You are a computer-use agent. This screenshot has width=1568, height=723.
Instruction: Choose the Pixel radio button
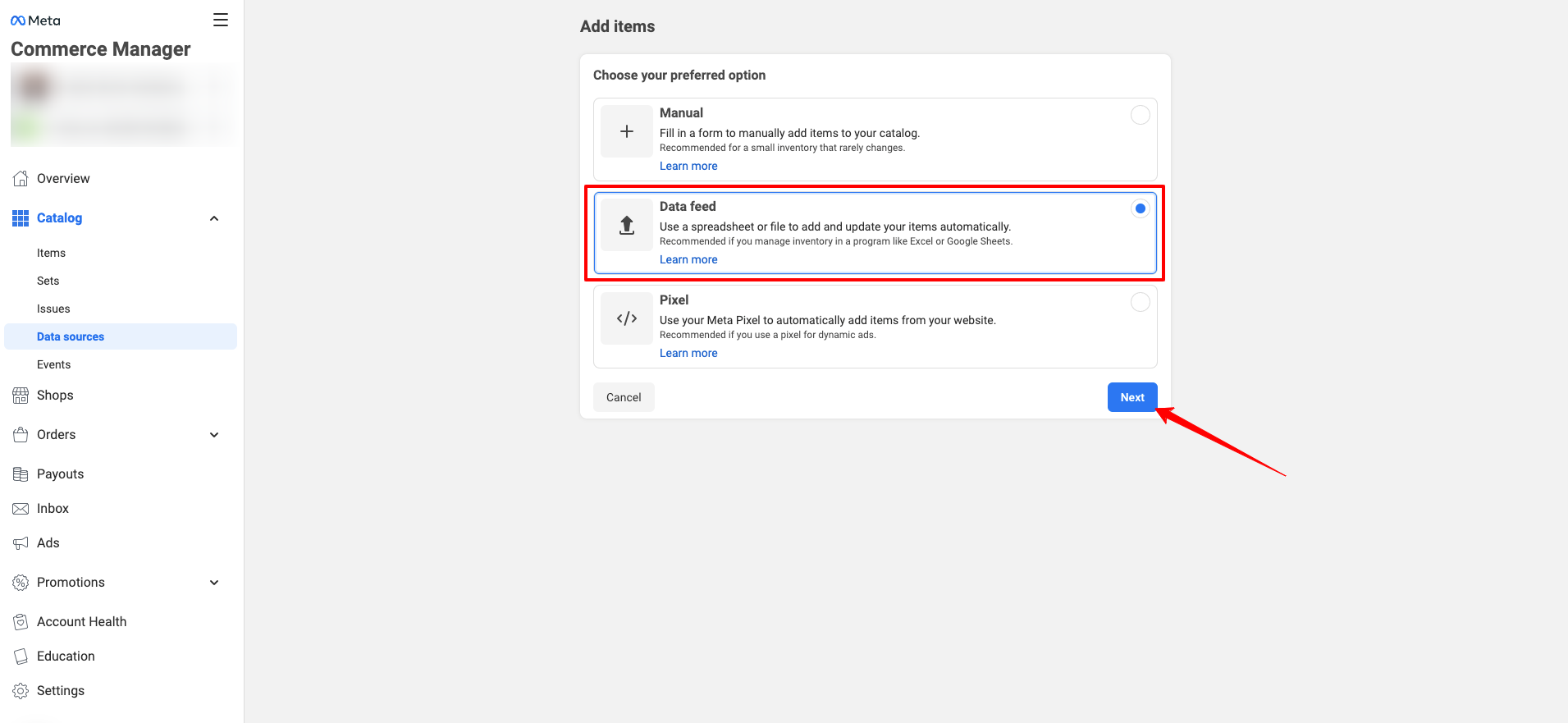[x=1140, y=302]
